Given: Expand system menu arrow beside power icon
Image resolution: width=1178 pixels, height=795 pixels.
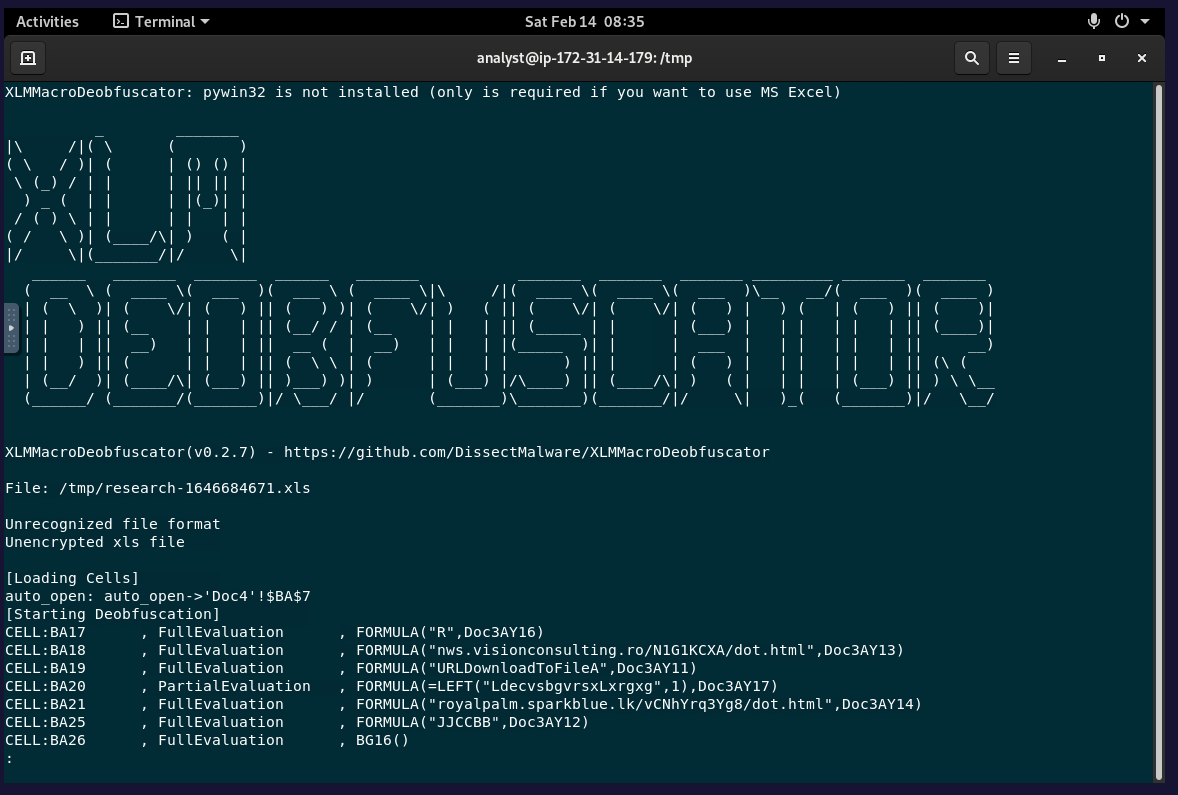Looking at the screenshot, I should 1145,21.
